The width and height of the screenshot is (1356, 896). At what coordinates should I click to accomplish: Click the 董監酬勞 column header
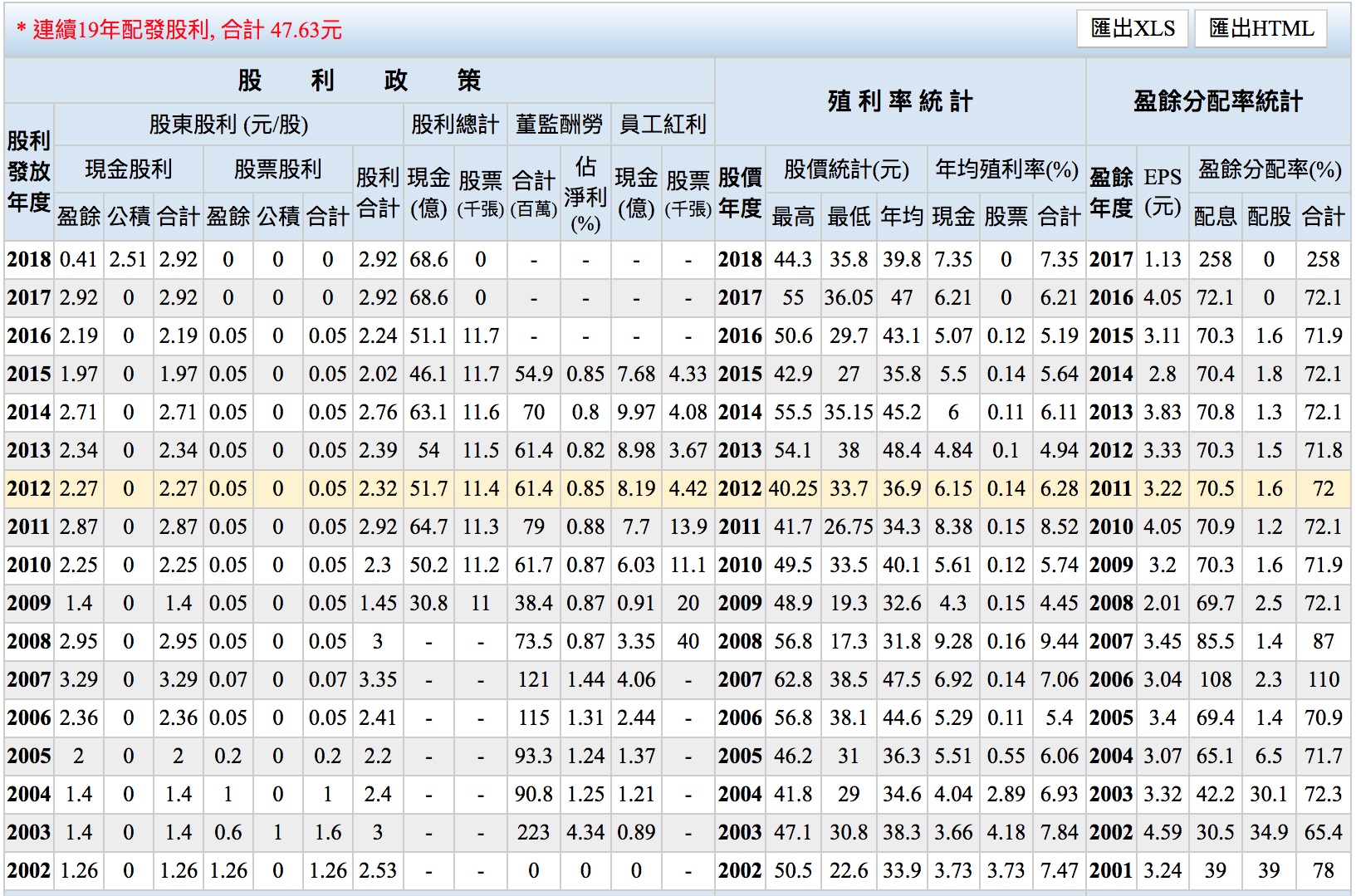coord(559,125)
